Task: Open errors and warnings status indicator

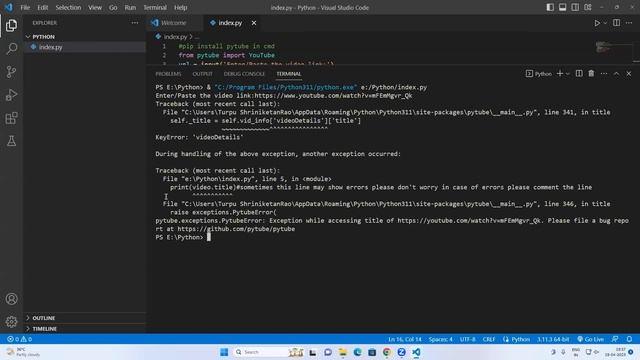Action: pyautogui.click(x=19, y=339)
